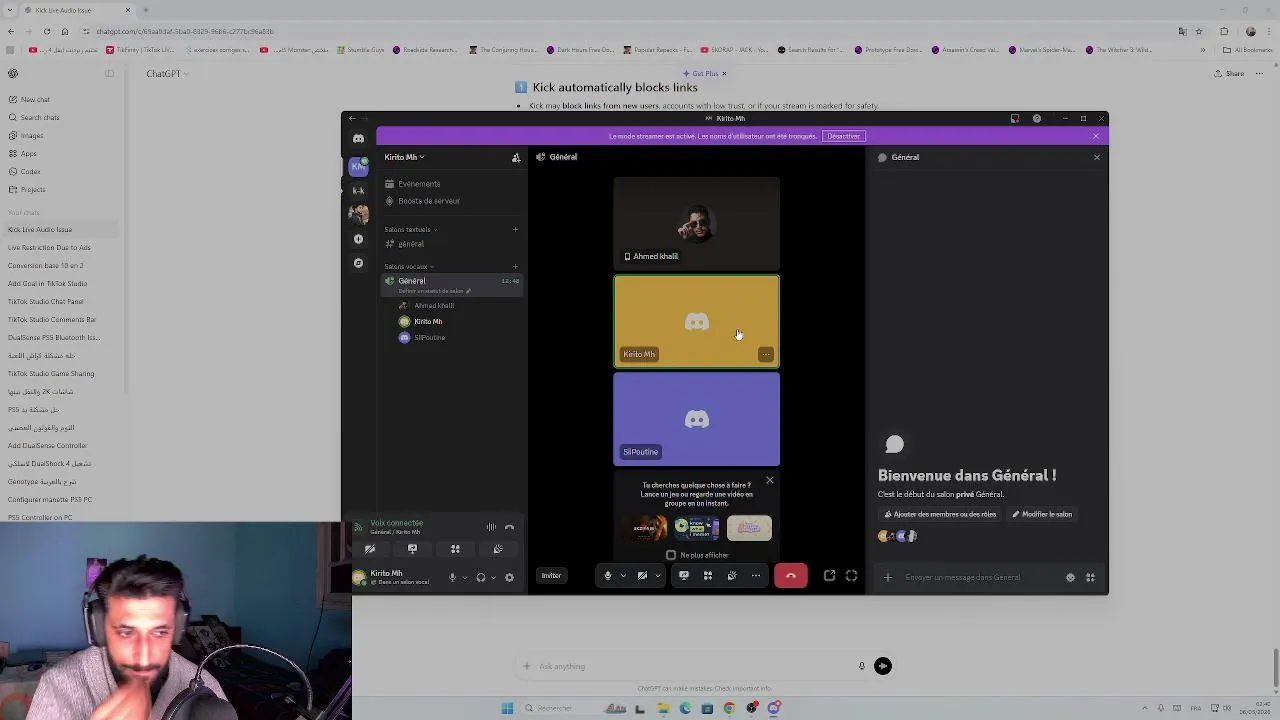Click the add a server plus icon

click(358, 239)
